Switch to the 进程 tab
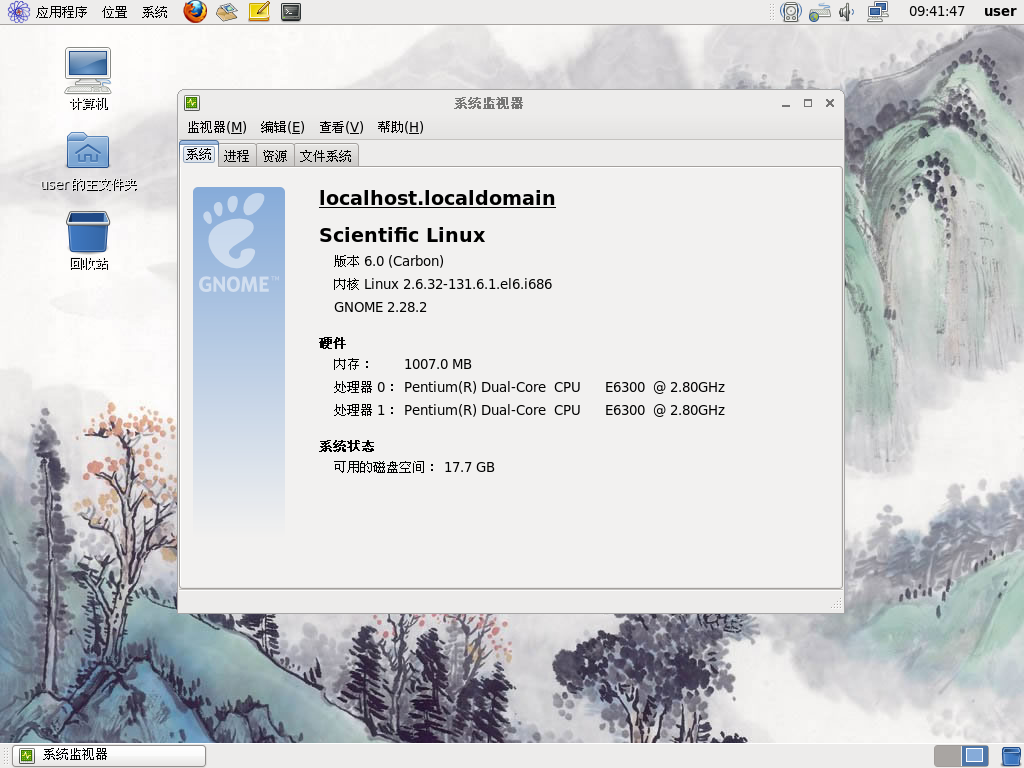Image resolution: width=1024 pixels, height=768 pixels. tap(236, 155)
